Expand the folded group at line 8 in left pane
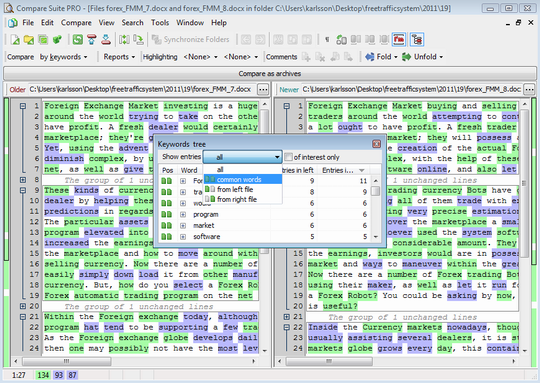 coord(23,180)
